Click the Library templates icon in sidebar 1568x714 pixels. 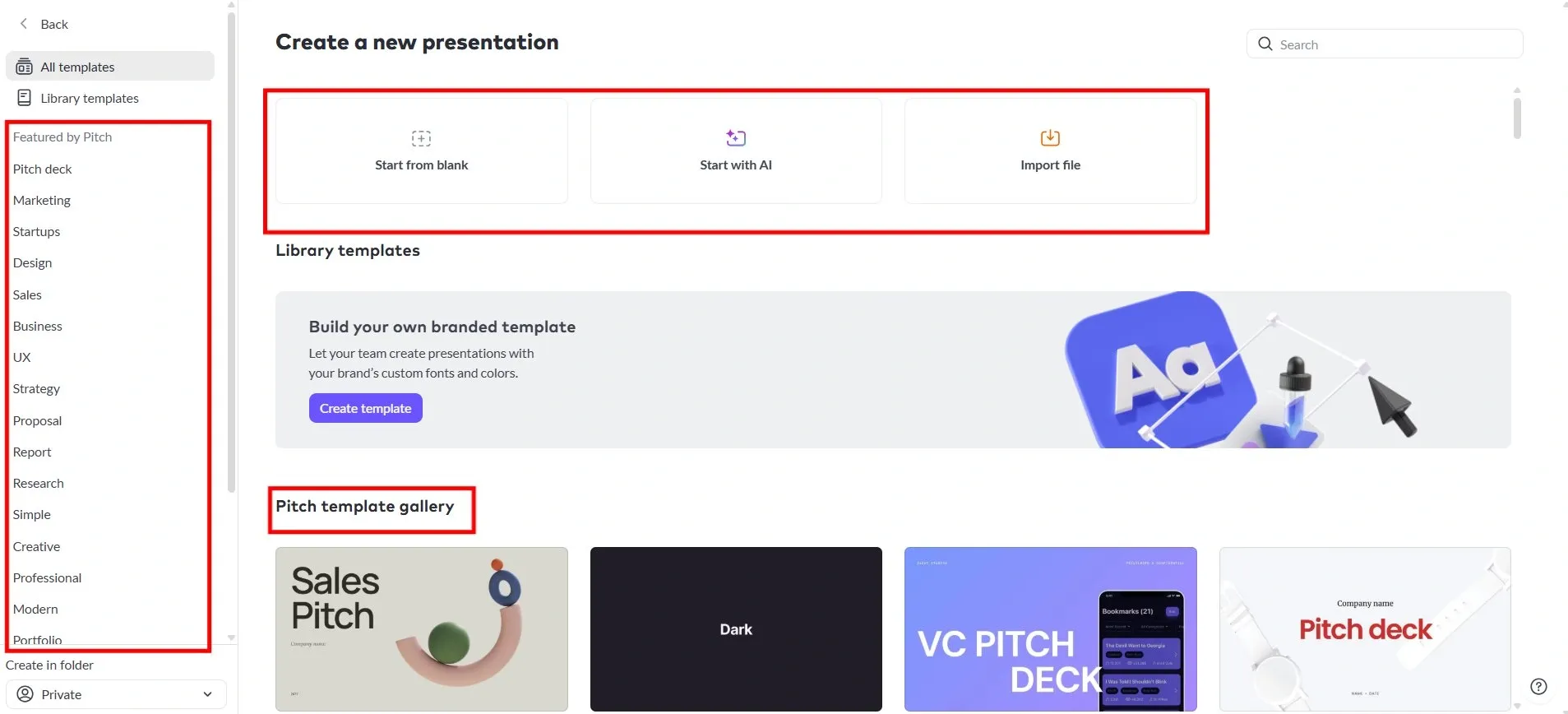[x=25, y=97]
